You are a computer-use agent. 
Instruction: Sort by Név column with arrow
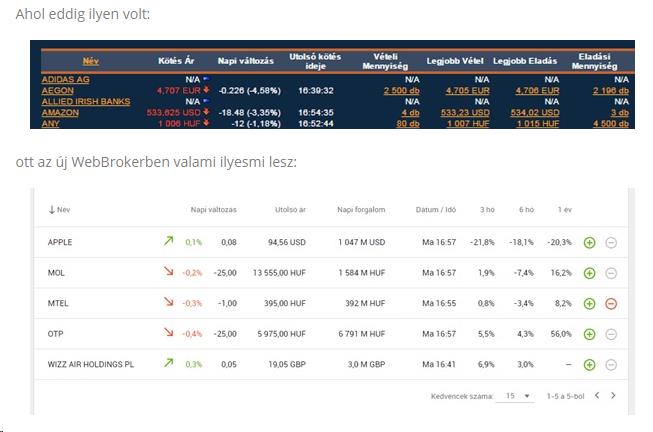(x=59, y=210)
